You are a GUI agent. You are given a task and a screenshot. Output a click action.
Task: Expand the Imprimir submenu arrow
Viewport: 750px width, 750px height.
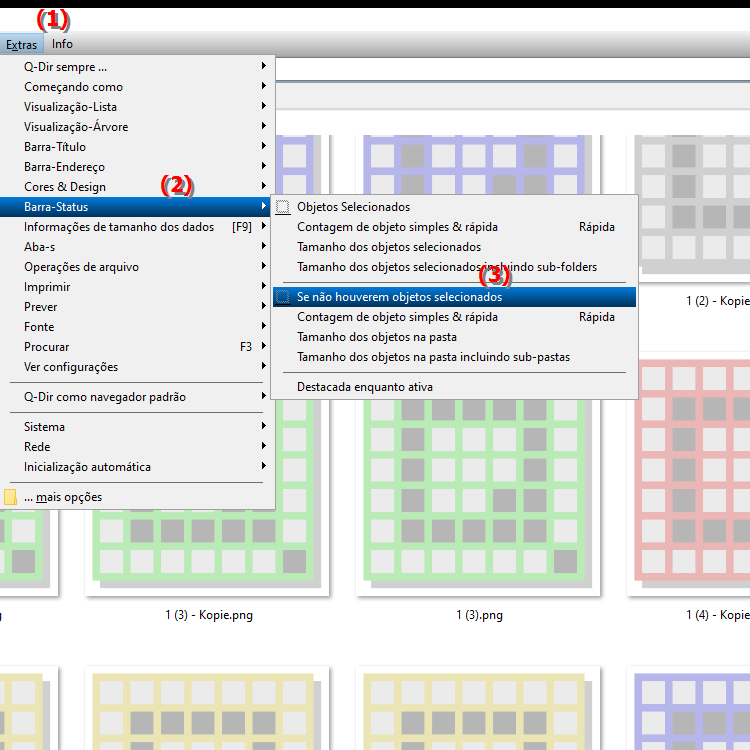(x=264, y=286)
